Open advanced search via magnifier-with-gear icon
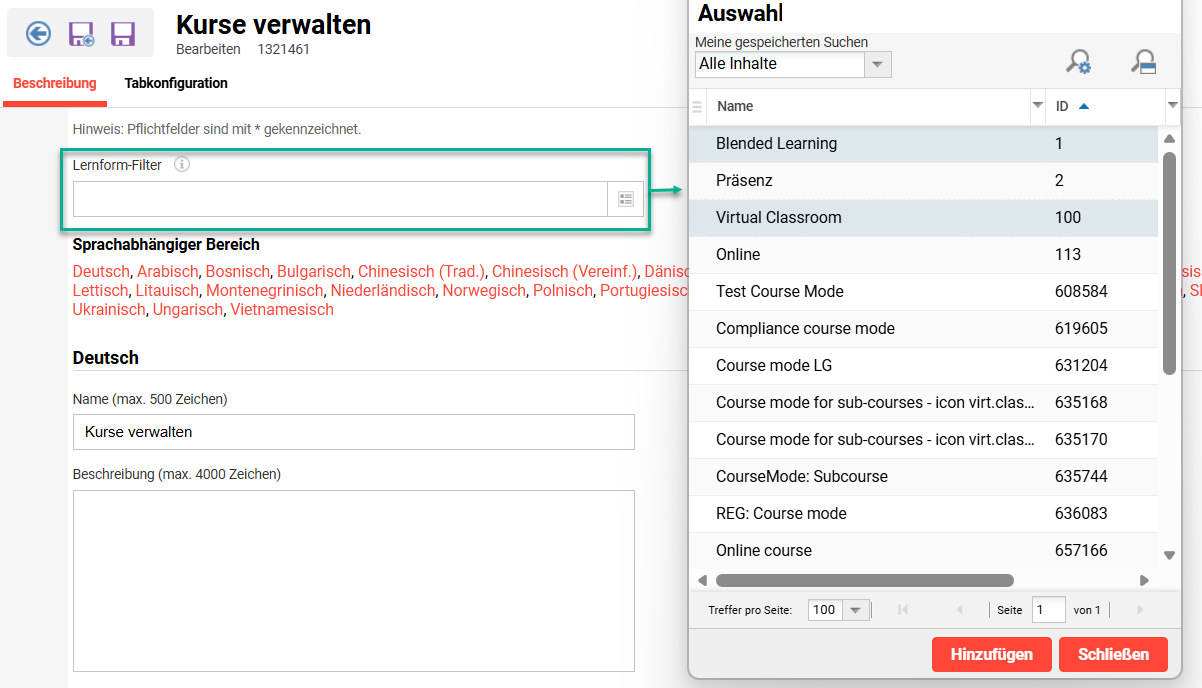Image resolution: width=1202 pixels, height=688 pixels. [x=1079, y=62]
